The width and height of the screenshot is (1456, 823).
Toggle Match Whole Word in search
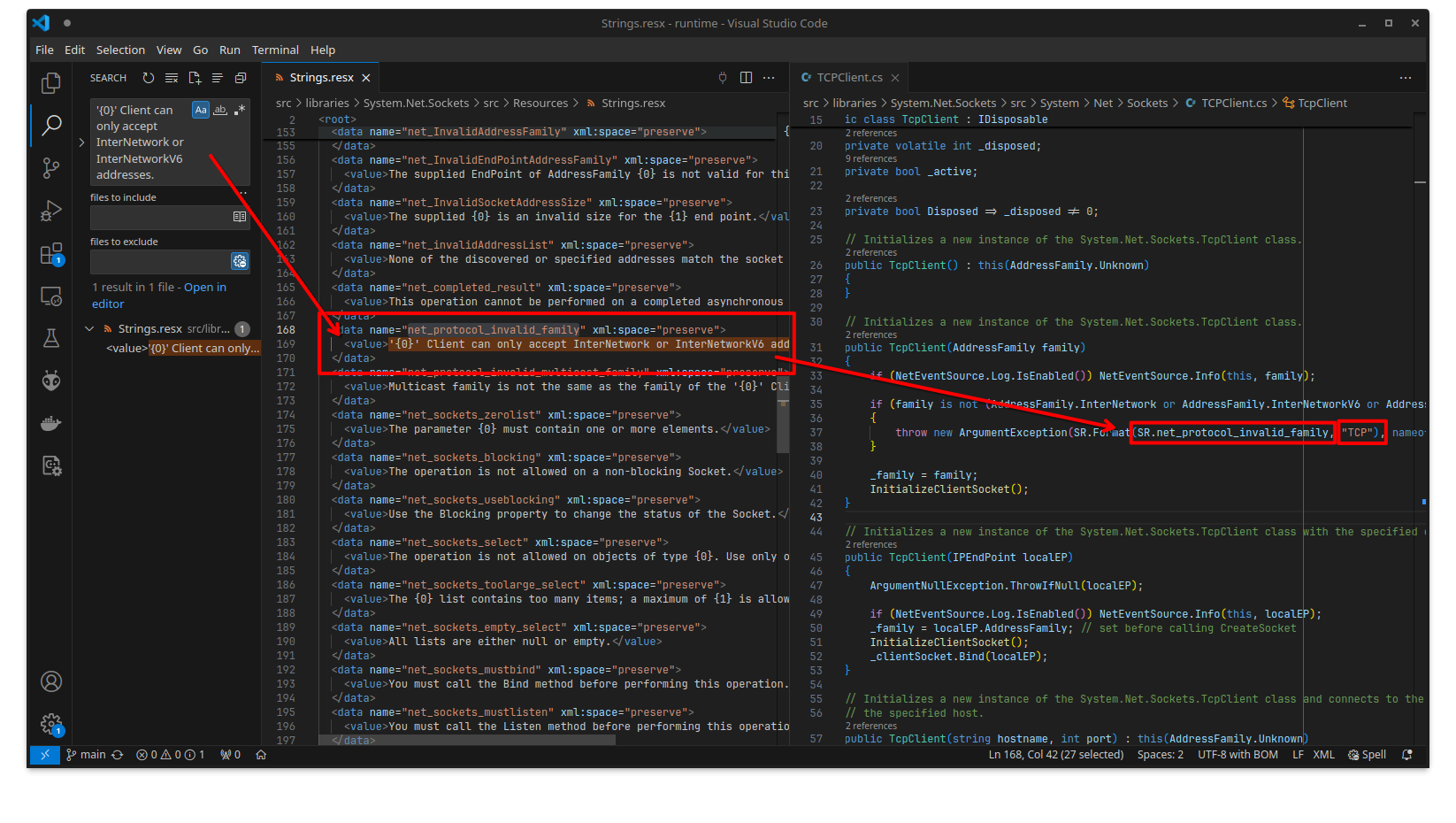pyautogui.click(x=220, y=110)
